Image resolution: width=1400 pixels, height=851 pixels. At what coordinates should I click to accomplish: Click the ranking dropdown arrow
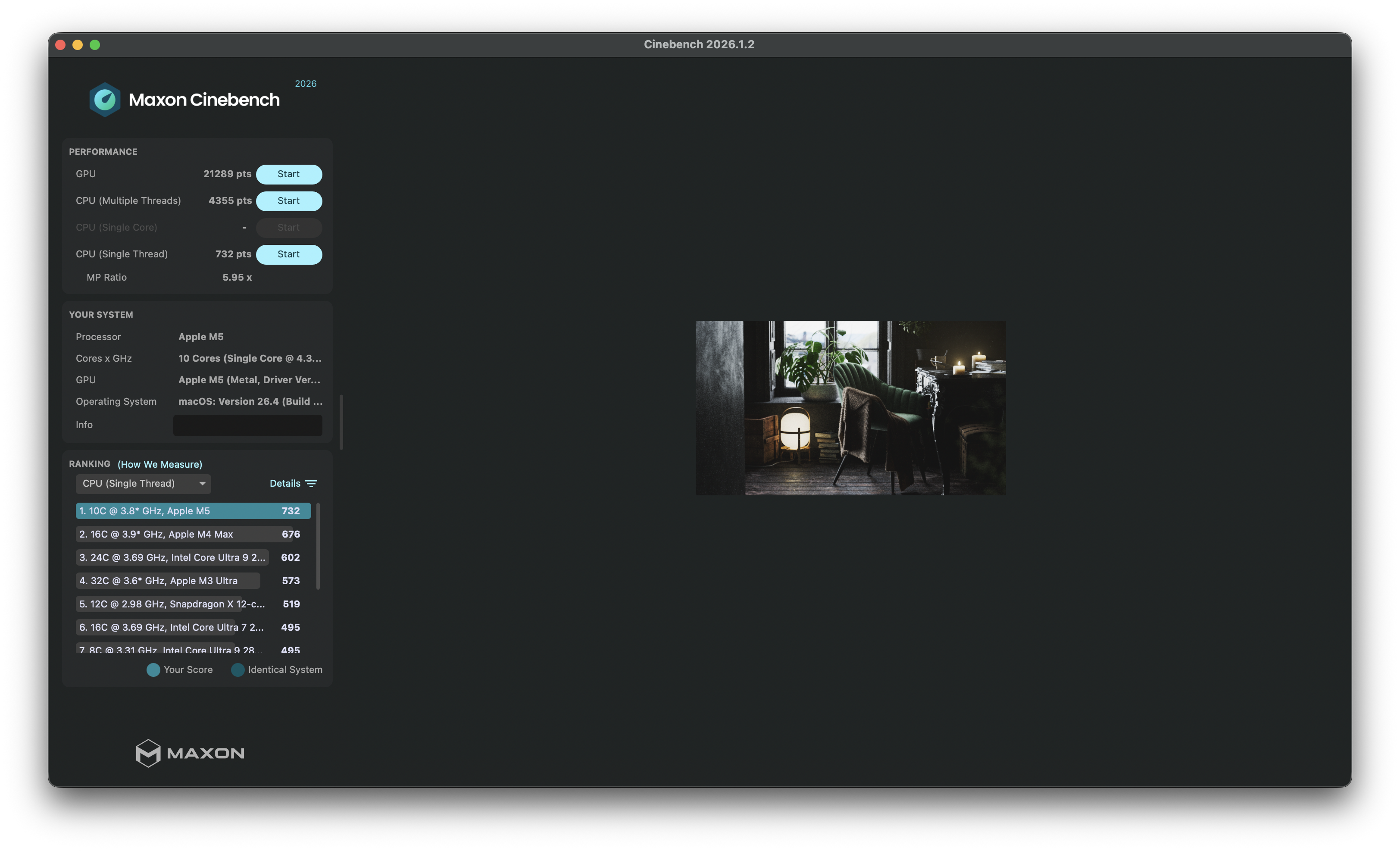(202, 483)
